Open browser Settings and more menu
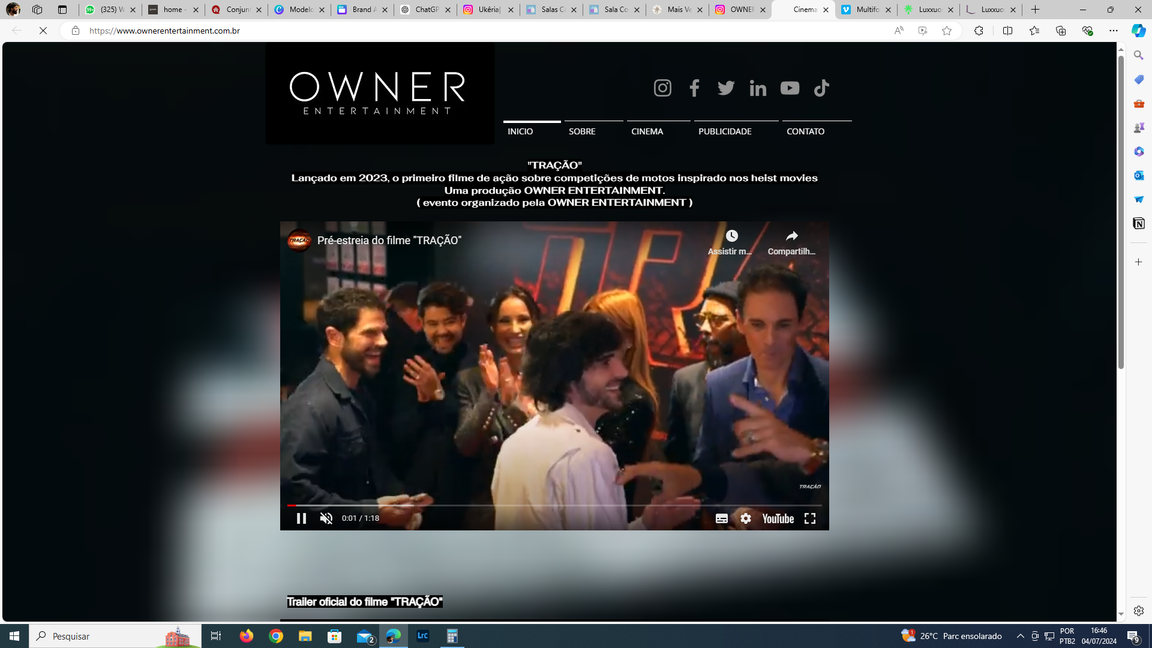The width and height of the screenshot is (1152, 648). click(1114, 31)
